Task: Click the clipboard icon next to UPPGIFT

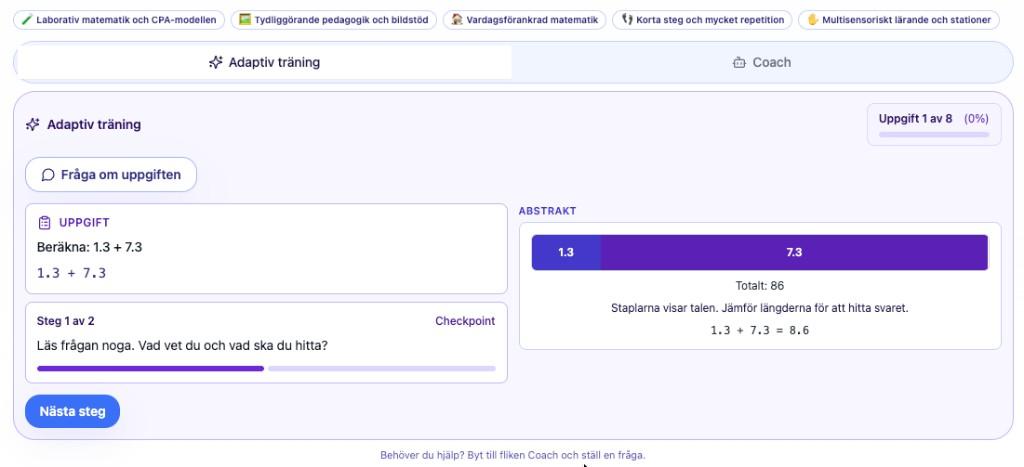Action: pos(44,223)
